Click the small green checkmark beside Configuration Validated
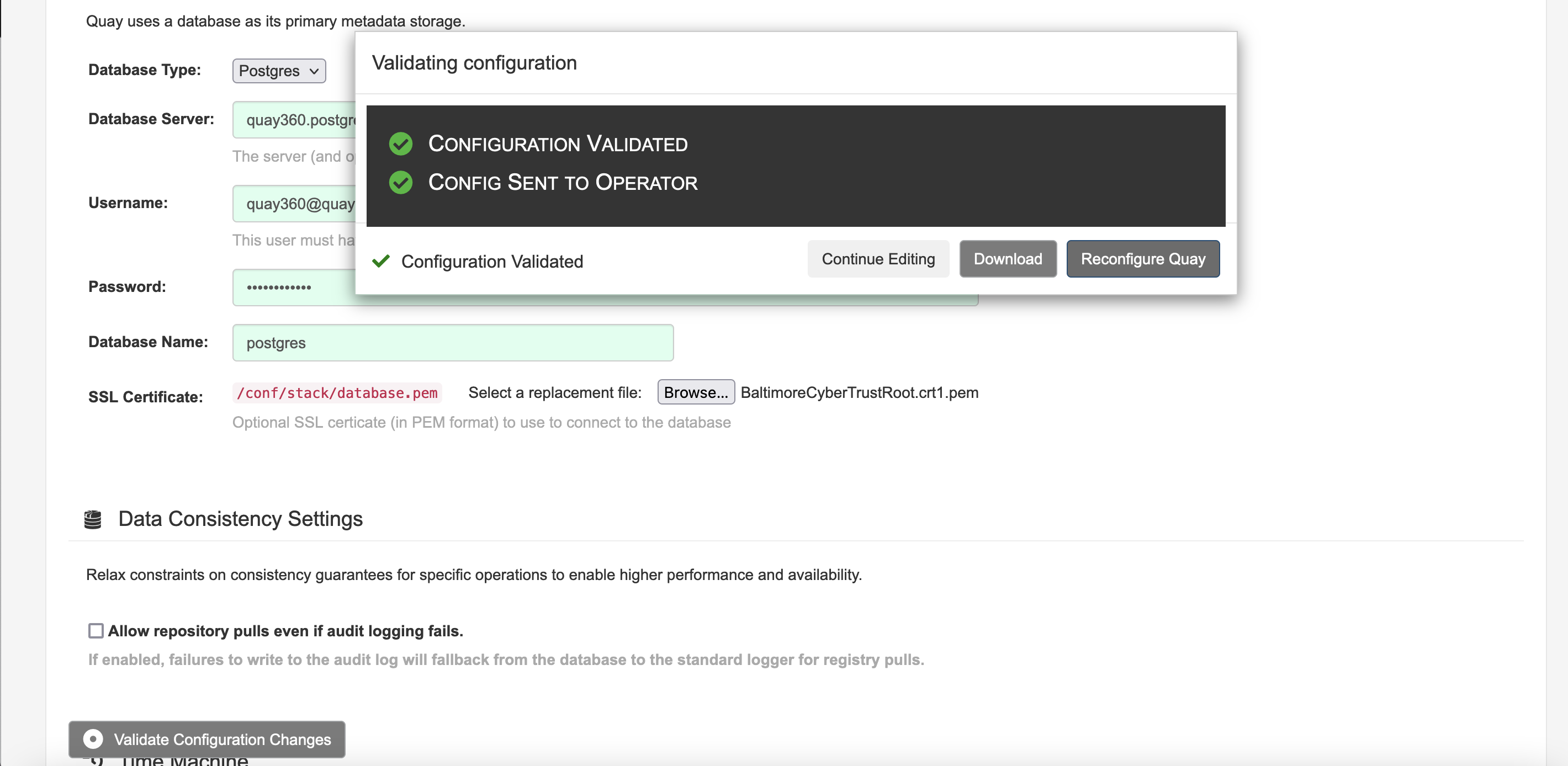 tap(381, 261)
